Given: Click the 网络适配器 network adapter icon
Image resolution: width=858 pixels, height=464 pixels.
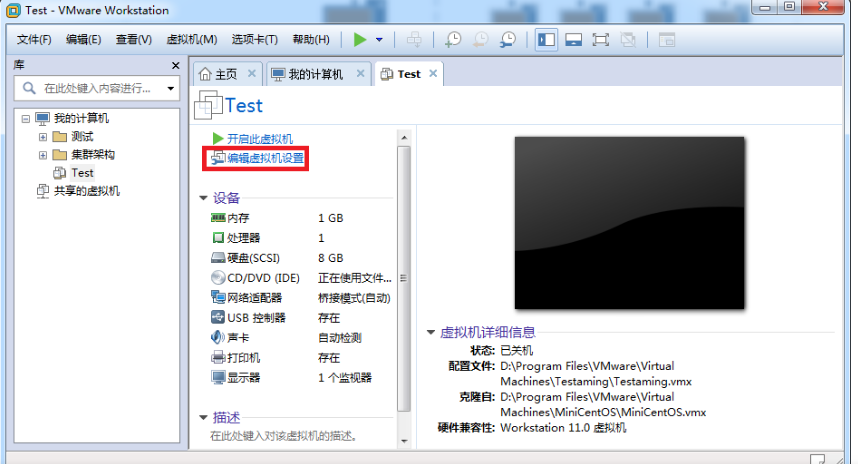Looking at the screenshot, I should pyautogui.click(x=218, y=297).
